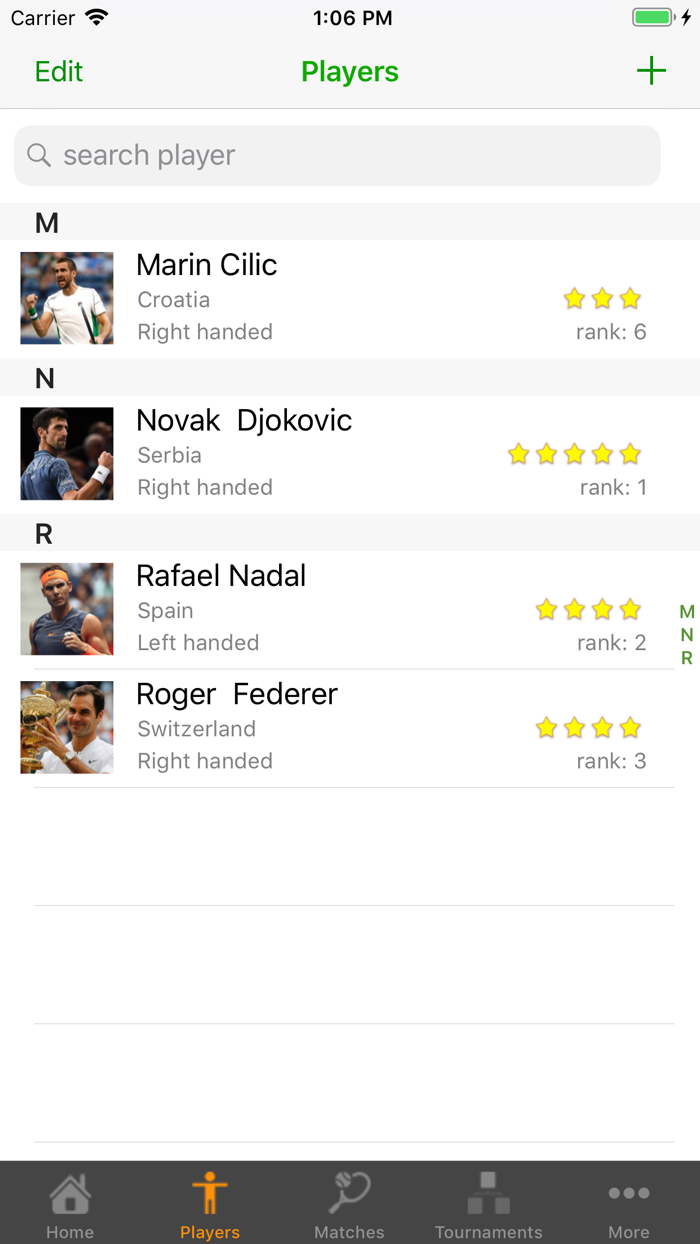Viewport: 700px width, 1244px height.
Task: Tap the Edit button
Action: point(58,71)
